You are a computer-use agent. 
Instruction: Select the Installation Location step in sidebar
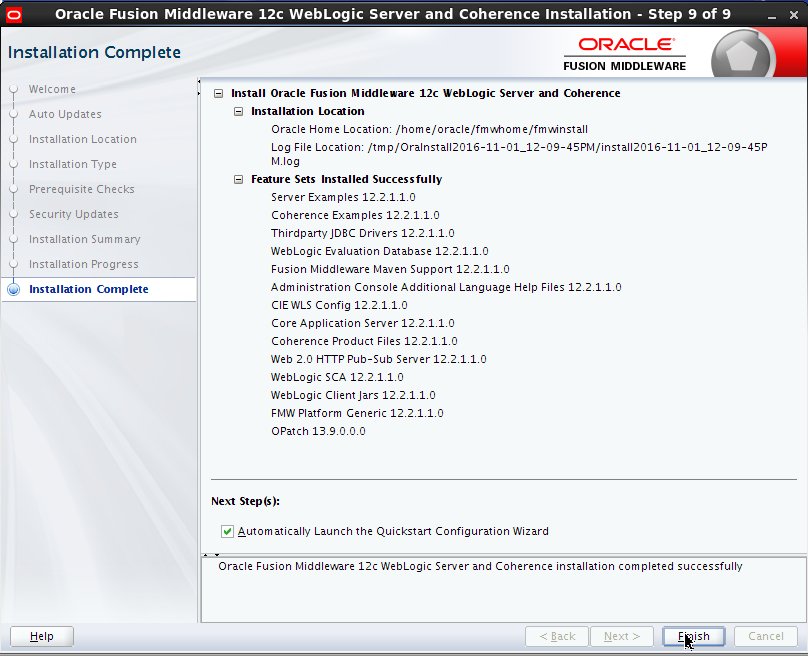82,139
